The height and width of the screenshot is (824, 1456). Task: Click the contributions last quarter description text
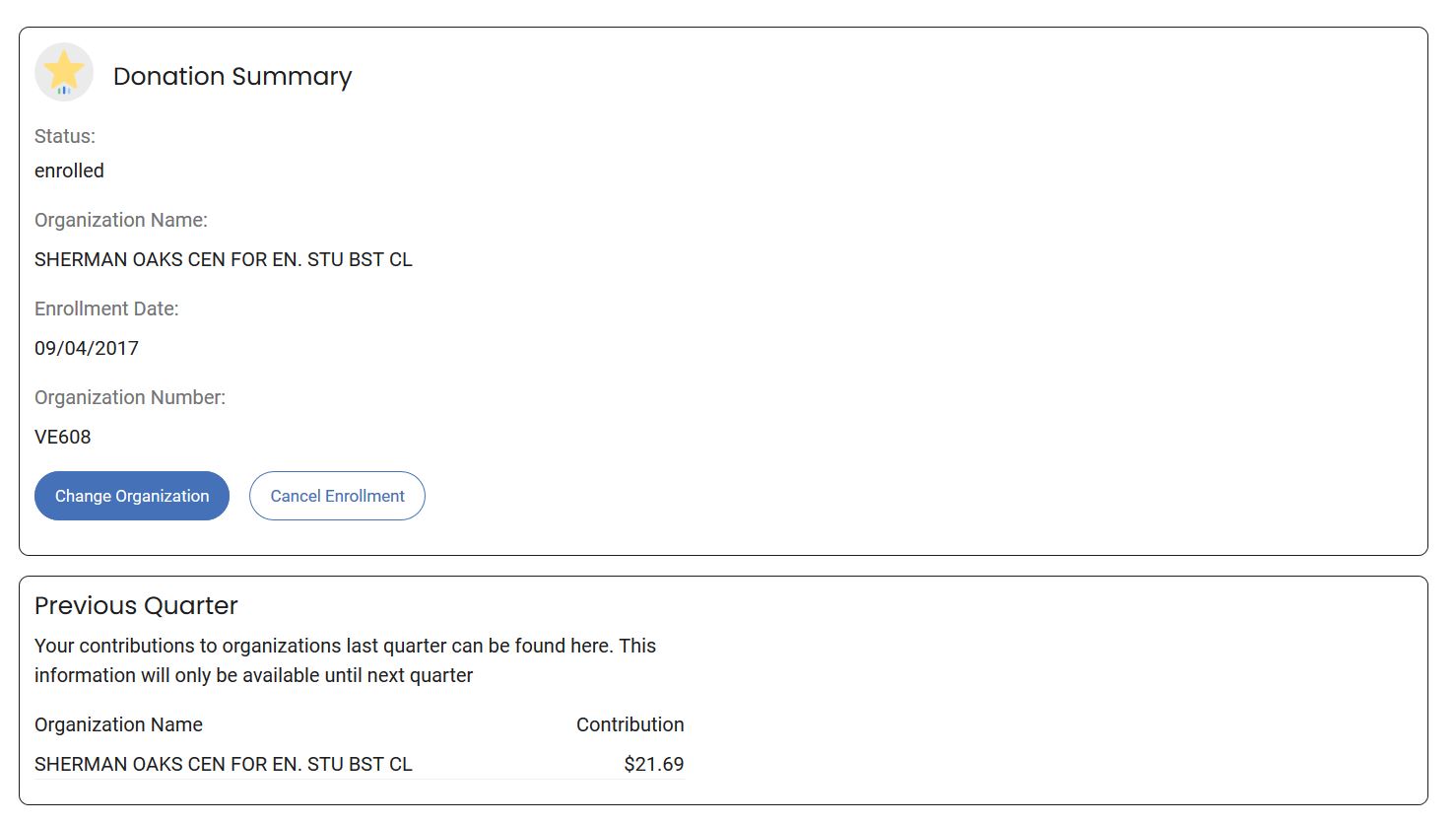(x=345, y=646)
